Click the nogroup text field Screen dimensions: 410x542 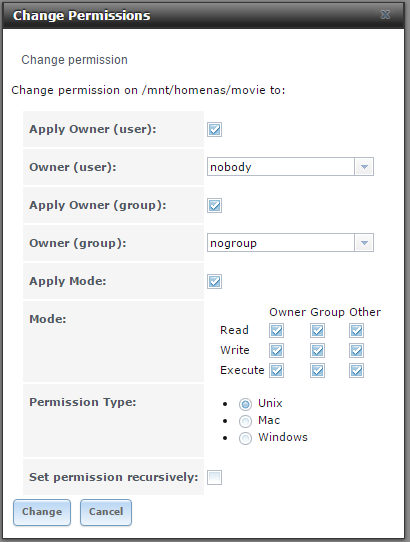pyautogui.click(x=281, y=243)
